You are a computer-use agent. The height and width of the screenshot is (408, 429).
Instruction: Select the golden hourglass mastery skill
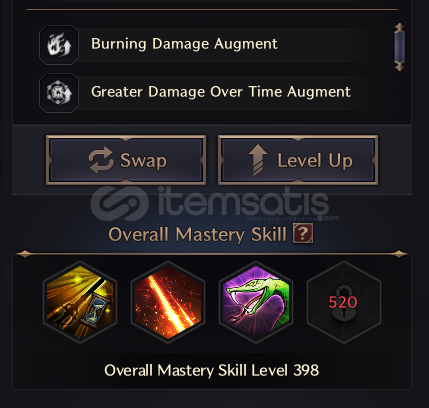pyautogui.click(x=80, y=302)
